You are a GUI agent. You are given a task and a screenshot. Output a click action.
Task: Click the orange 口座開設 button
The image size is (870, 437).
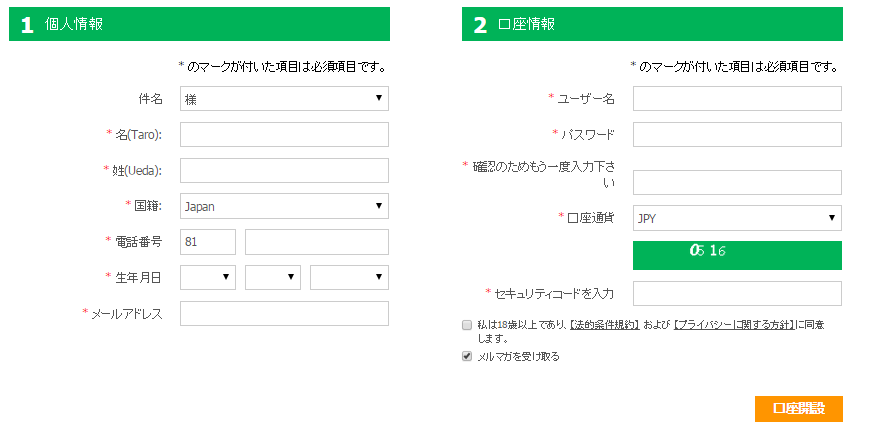click(x=799, y=409)
